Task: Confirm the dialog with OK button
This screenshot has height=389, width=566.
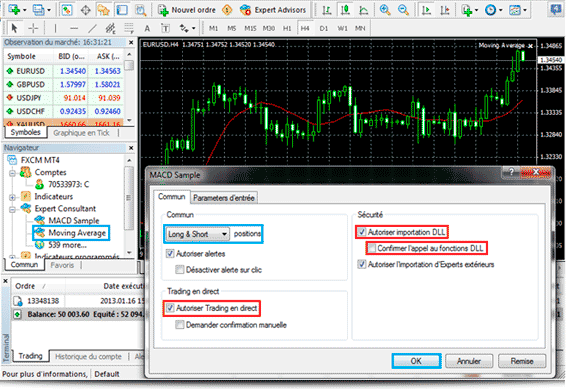Action: pos(416,361)
